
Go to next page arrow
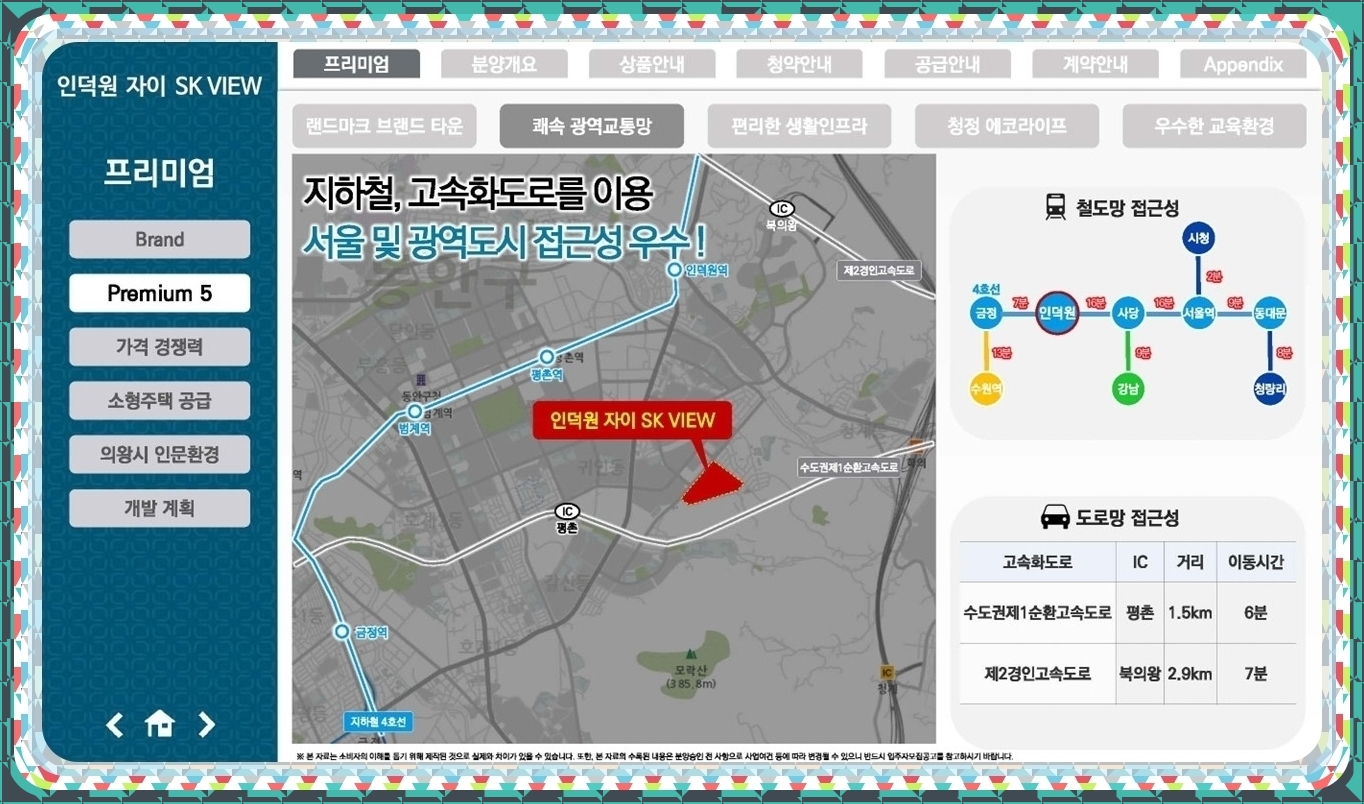(x=206, y=724)
